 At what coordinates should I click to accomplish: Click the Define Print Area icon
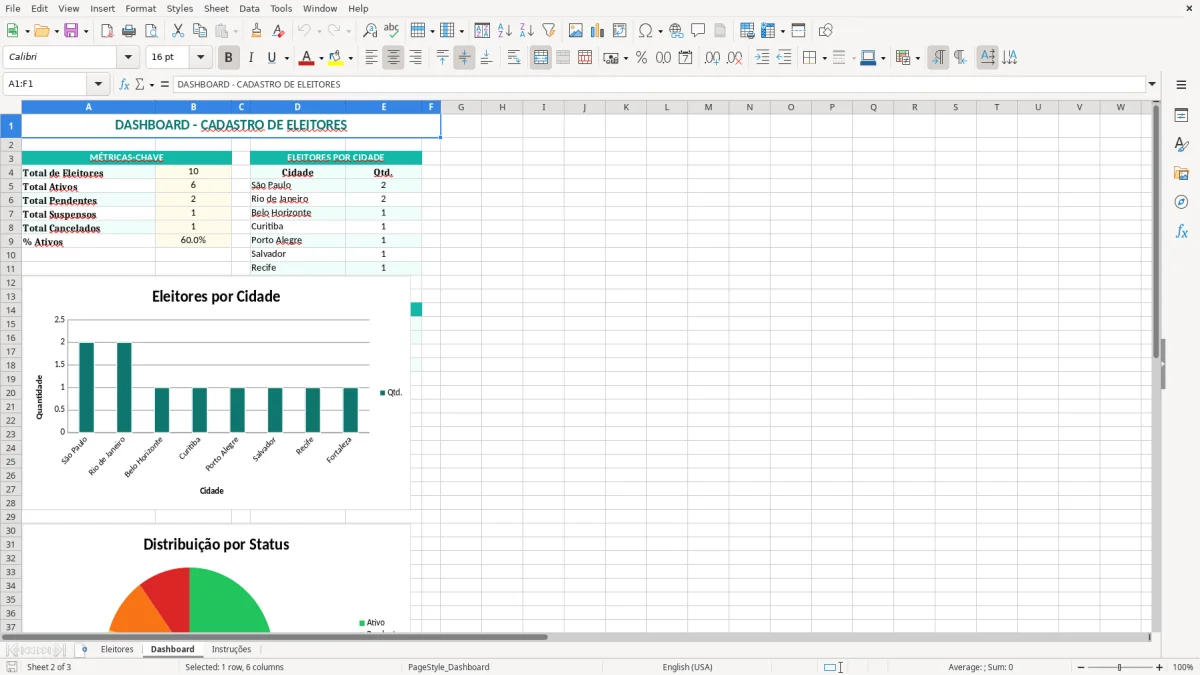(747, 31)
